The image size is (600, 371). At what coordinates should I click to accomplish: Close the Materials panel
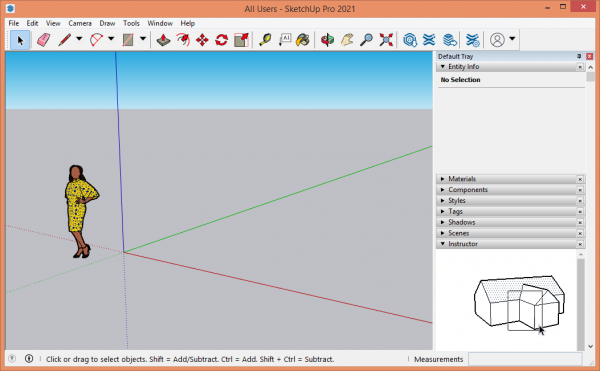580,179
